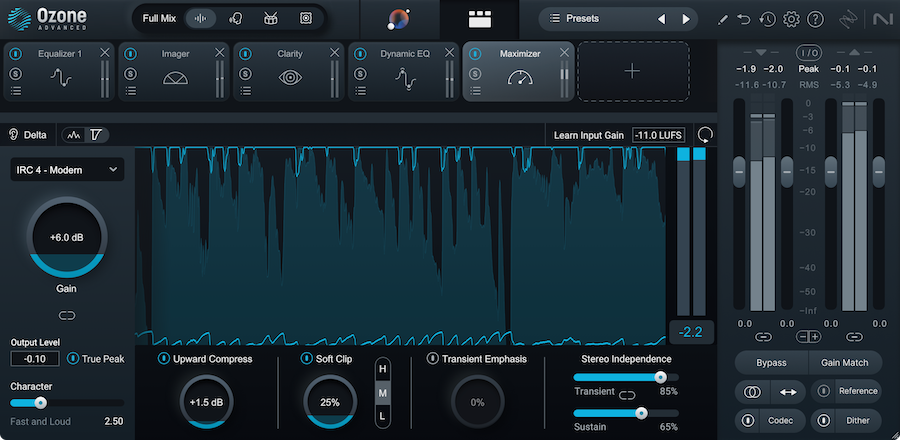Screen dimensions: 900x440
Task: Enable the Reference power toggle
Action: [824, 391]
